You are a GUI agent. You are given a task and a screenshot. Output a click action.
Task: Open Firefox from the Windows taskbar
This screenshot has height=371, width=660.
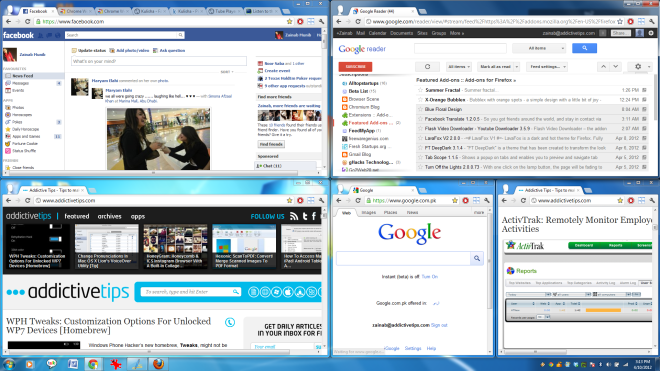(158, 364)
